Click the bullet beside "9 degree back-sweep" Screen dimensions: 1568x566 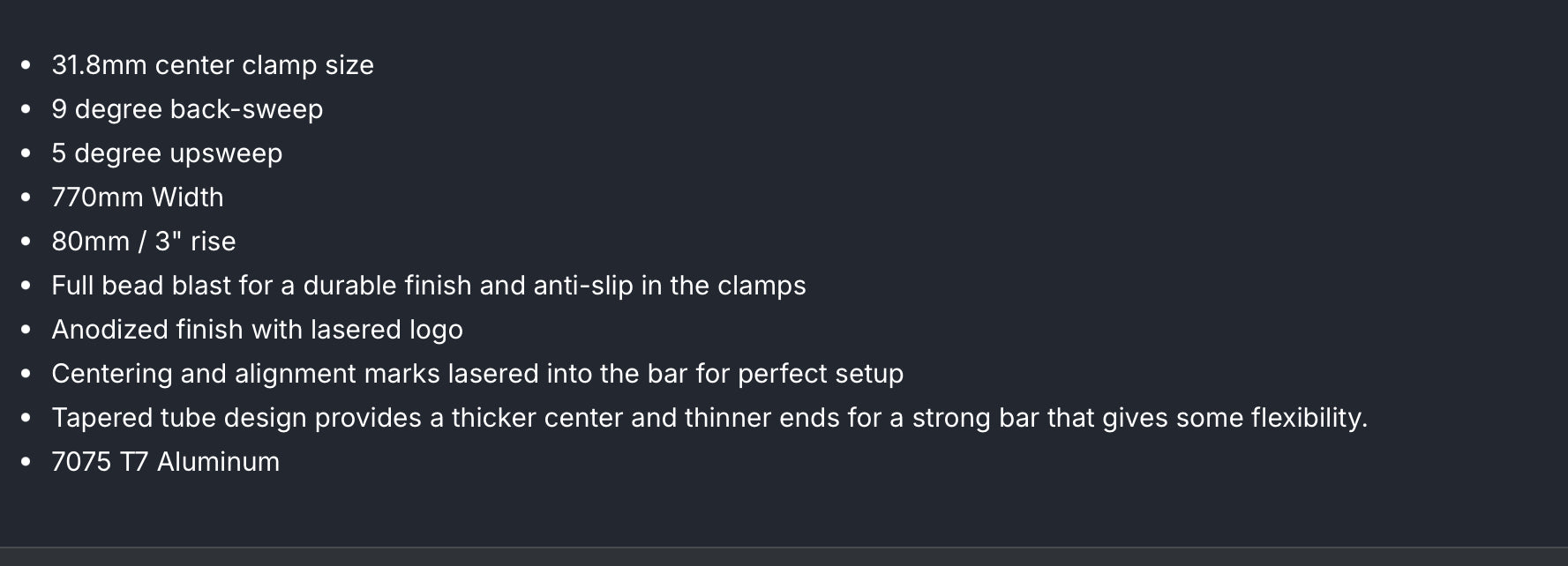26,109
